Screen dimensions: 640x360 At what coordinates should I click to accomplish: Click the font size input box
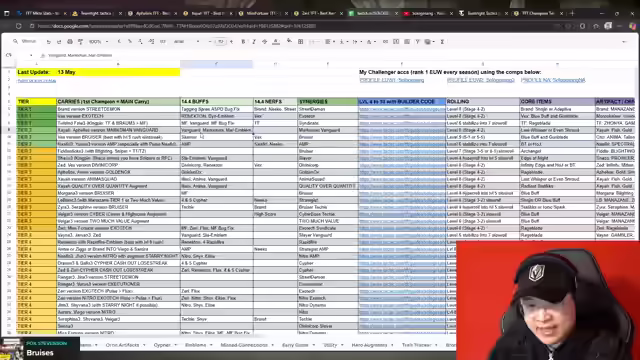pos(220,42)
